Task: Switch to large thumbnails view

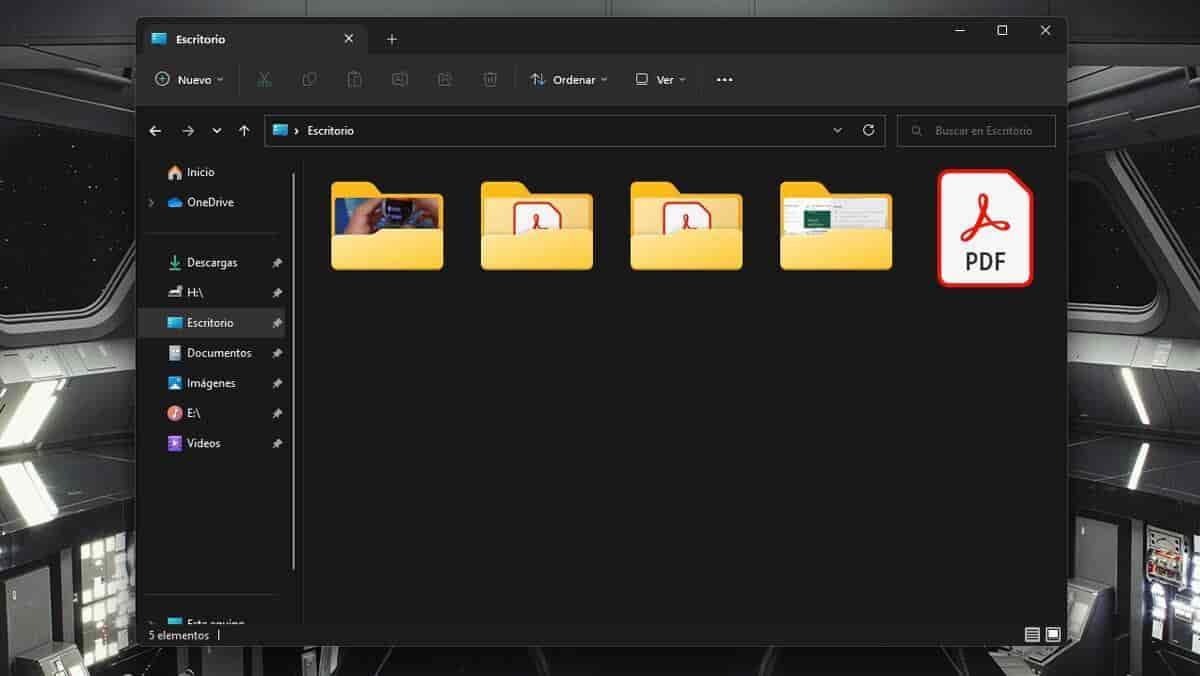Action: click(1053, 635)
